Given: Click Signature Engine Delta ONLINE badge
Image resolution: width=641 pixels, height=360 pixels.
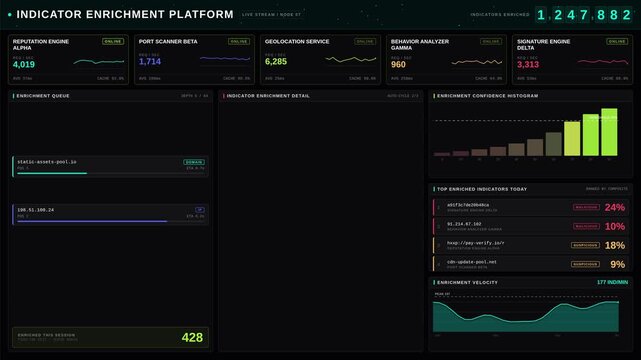Looking at the screenshot, I should tap(617, 41).
